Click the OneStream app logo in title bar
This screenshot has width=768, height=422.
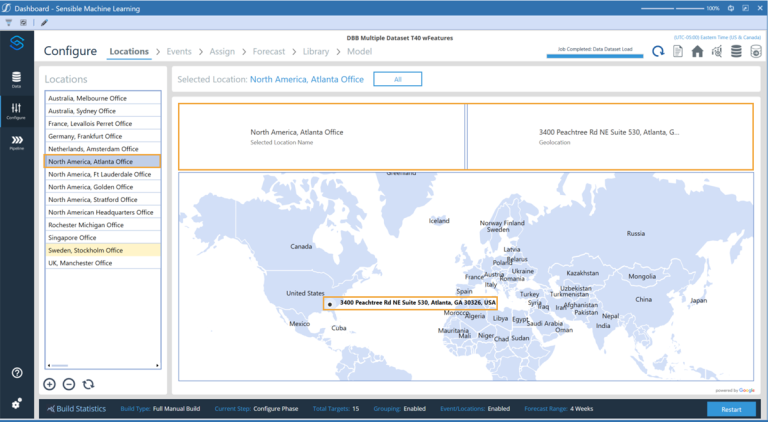pyautogui.click(x=6, y=8)
